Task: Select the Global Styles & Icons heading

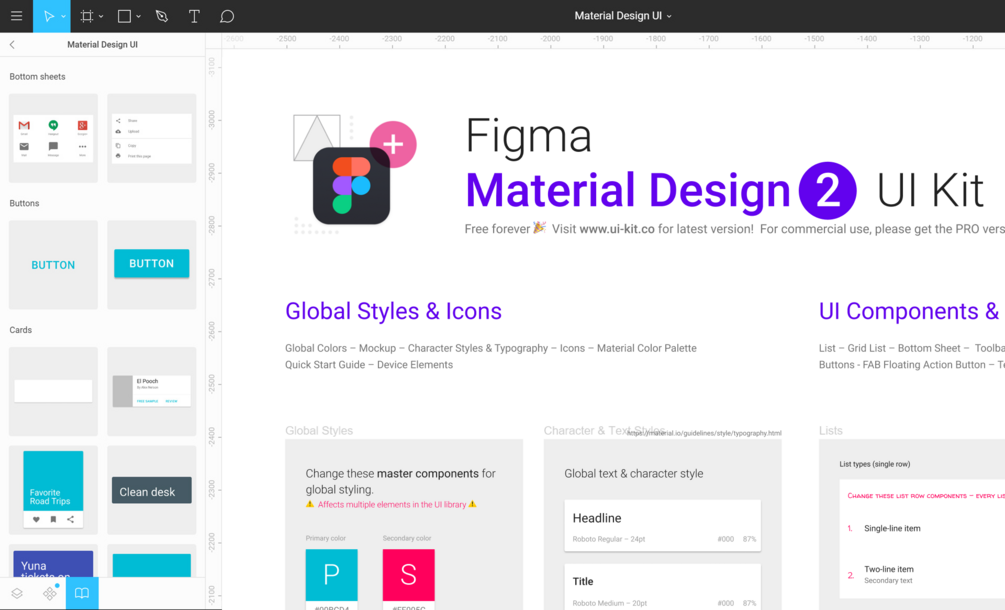Action: coord(394,311)
